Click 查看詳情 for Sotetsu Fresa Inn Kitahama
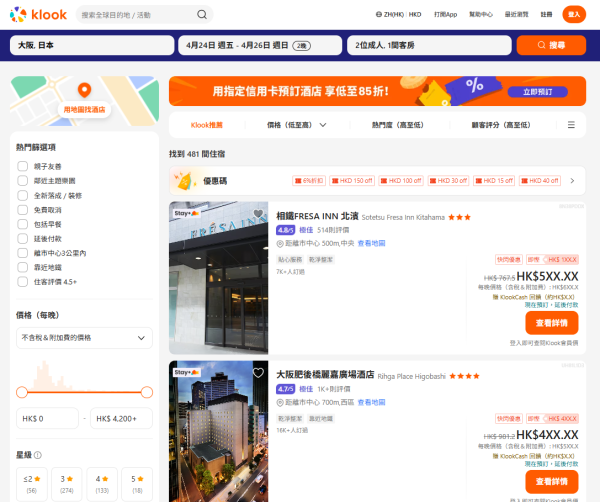Image resolution: width=600 pixels, height=502 pixels. [x=551, y=323]
